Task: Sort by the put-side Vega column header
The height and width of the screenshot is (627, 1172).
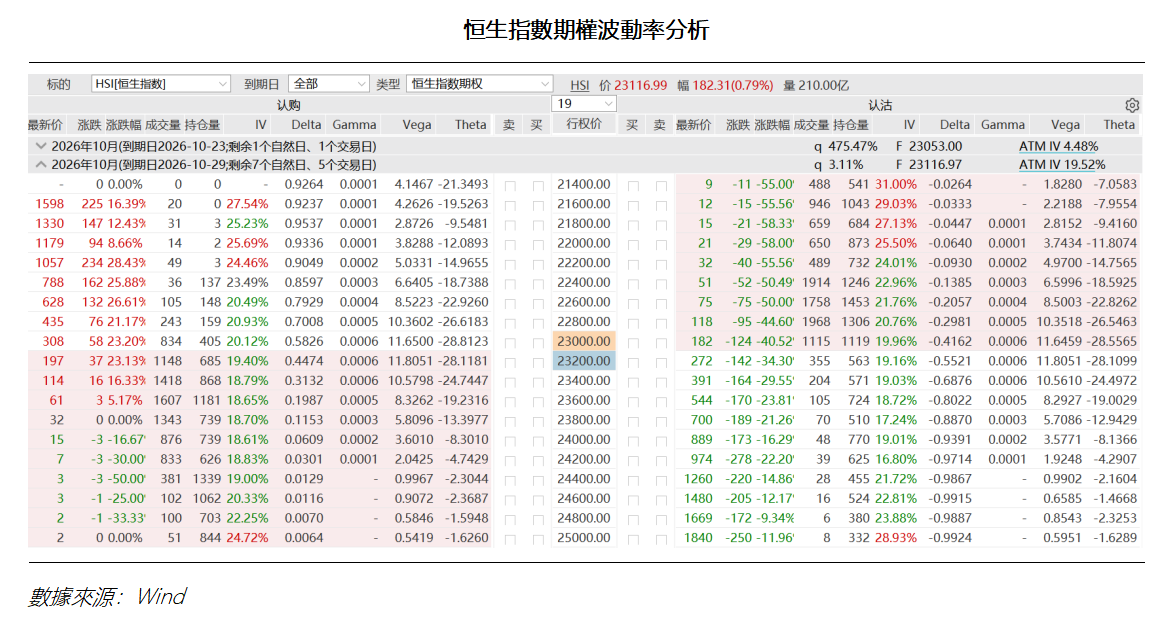Action: pos(1065,125)
